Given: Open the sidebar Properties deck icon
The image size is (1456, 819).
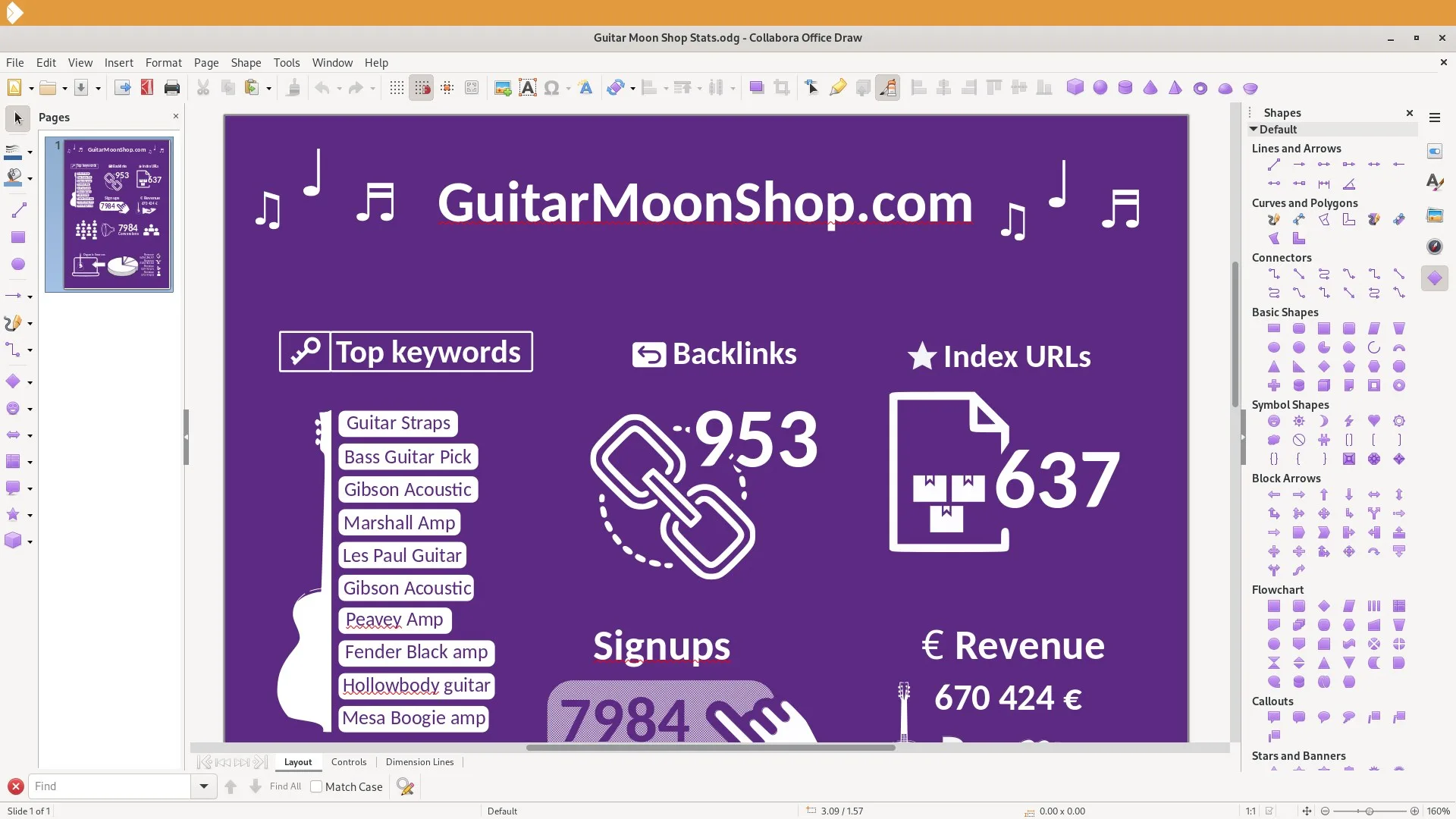Looking at the screenshot, I should [x=1435, y=151].
